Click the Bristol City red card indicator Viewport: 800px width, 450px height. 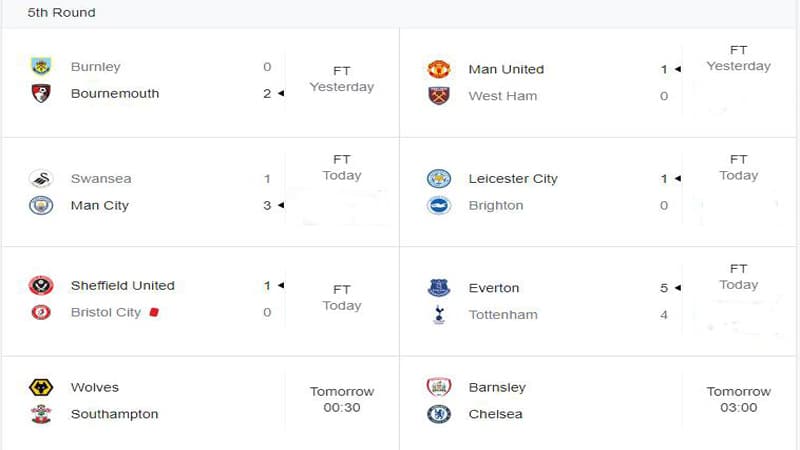(x=154, y=312)
